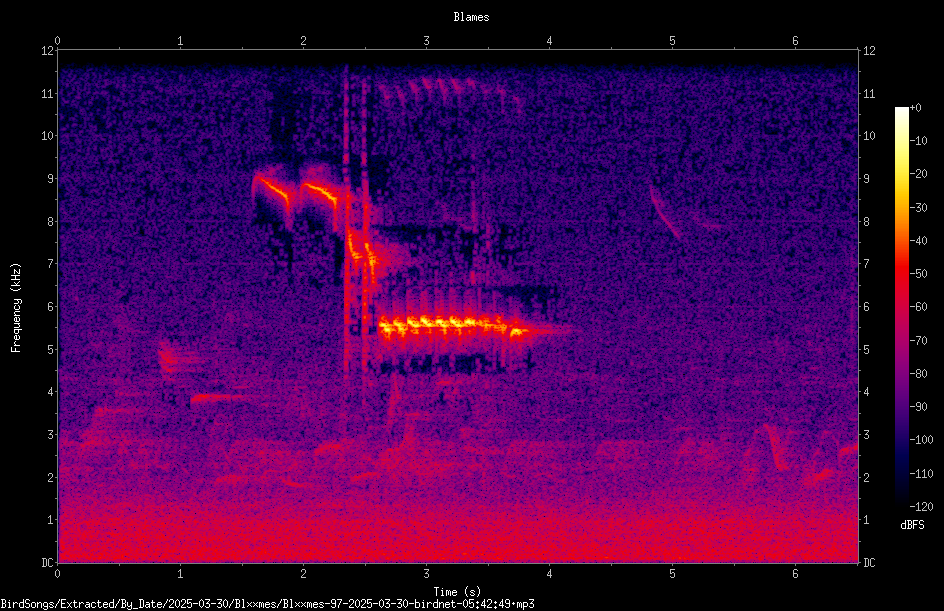Click the bright trill band near 5.5 kHz
This screenshot has height=611, width=944.
point(453,326)
